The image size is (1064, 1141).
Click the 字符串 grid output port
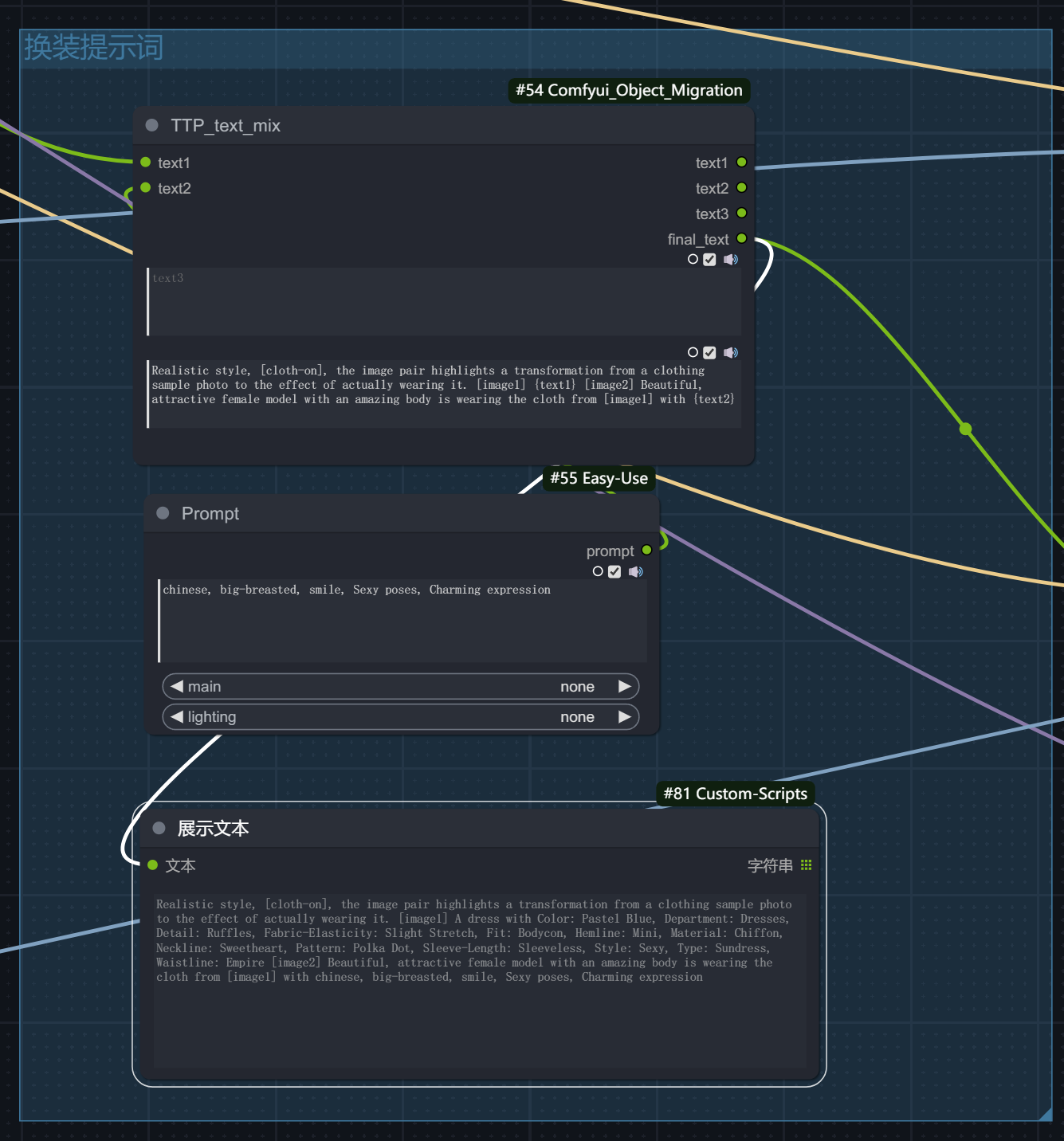[x=807, y=865]
